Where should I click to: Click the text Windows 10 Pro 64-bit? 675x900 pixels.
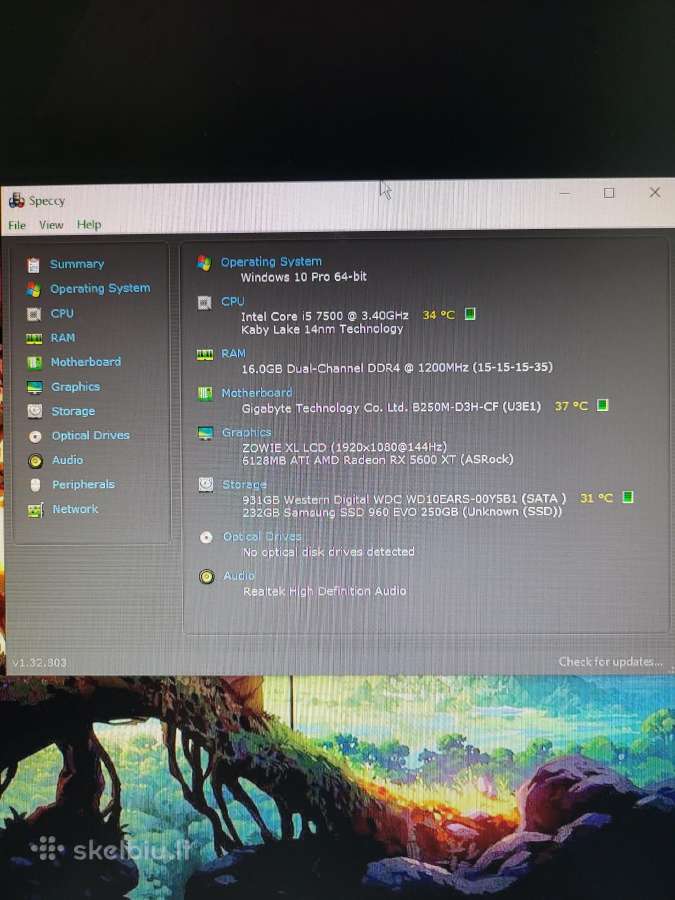[304, 277]
